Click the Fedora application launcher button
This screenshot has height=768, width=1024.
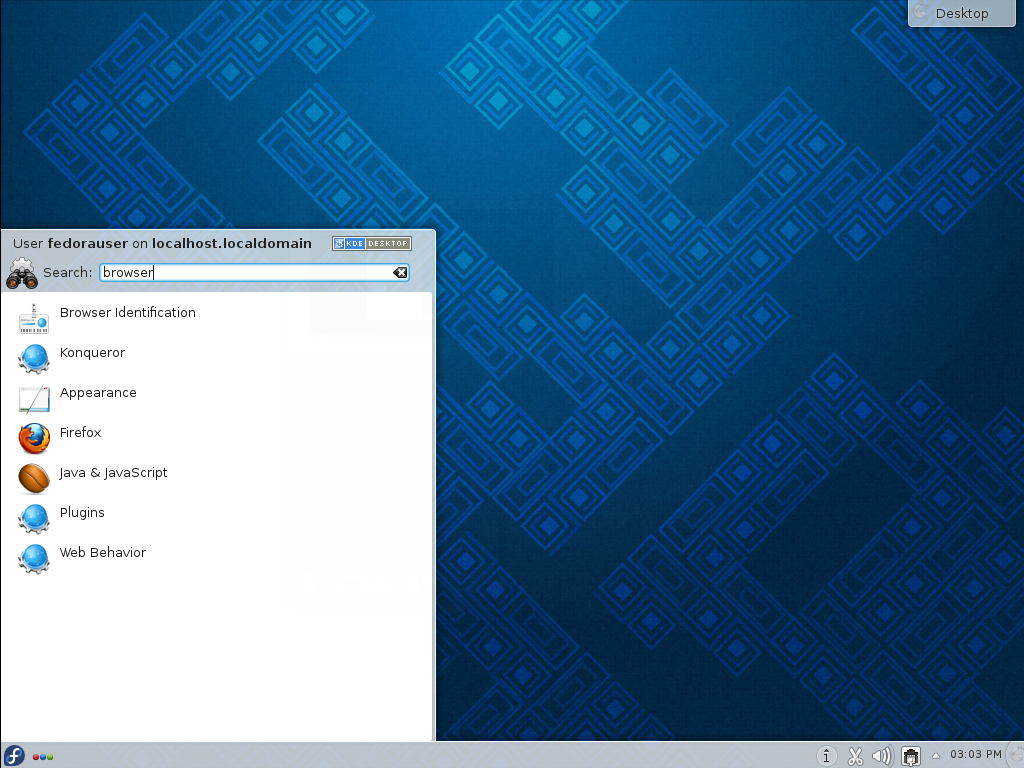tap(14, 755)
